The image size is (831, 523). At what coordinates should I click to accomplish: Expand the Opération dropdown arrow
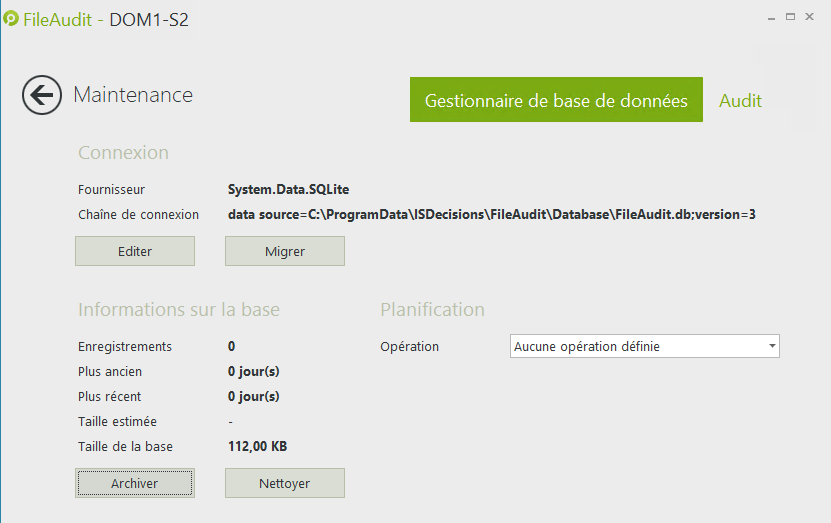pyautogui.click(x=772, y=346)
